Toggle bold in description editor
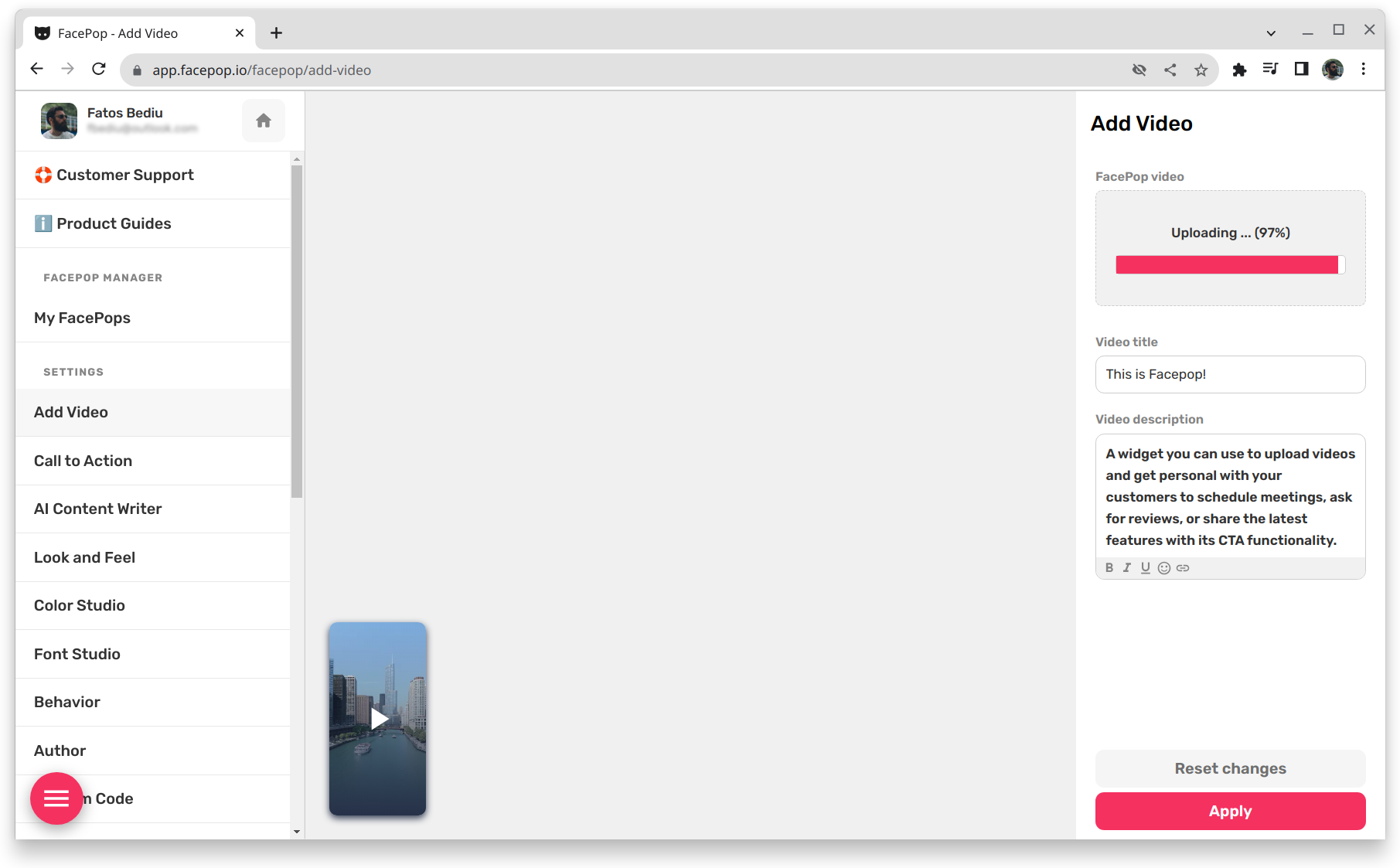 [x=1109, y=567]
